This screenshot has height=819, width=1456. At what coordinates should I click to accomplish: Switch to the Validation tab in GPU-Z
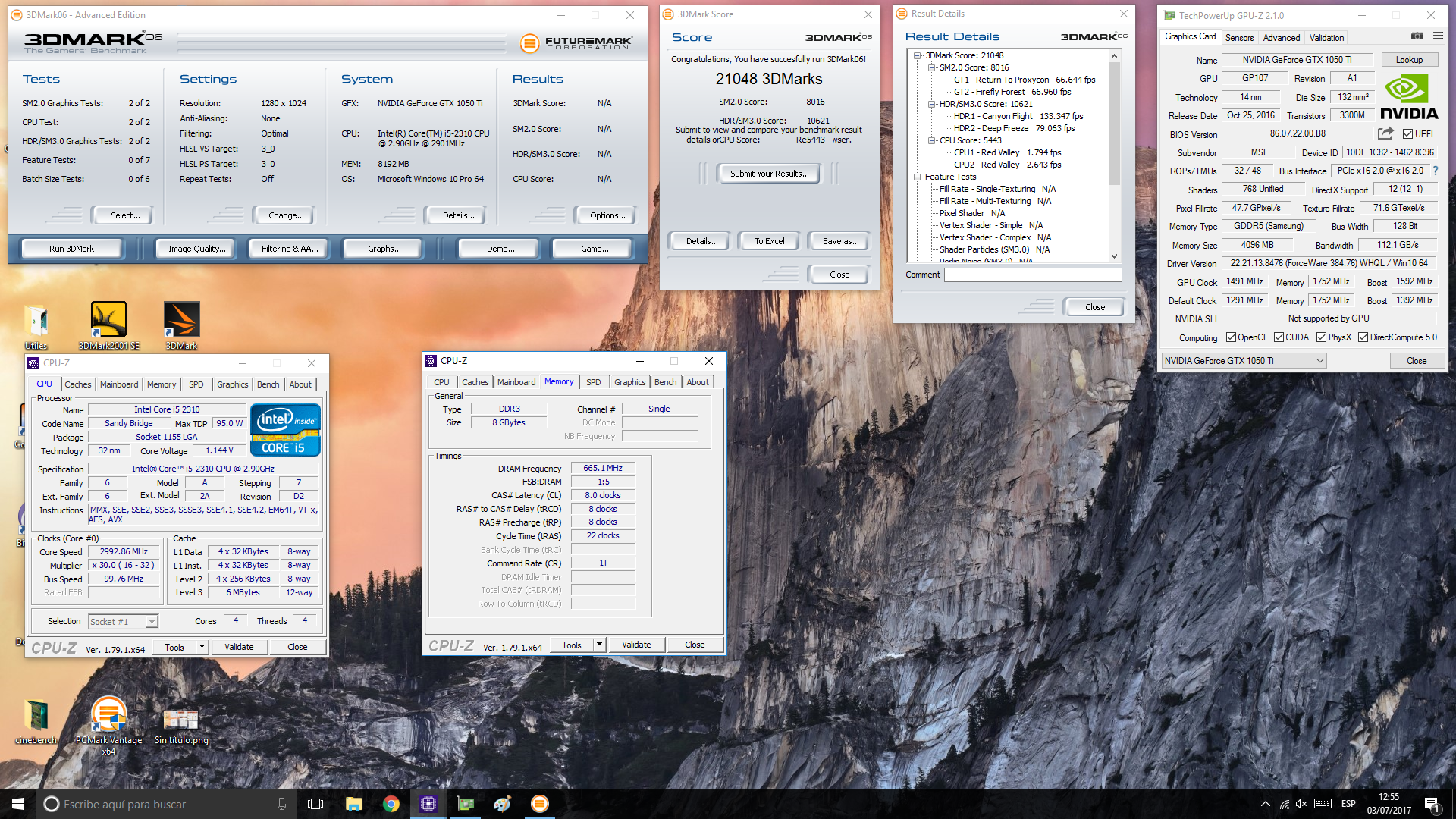click(1326, 37)
